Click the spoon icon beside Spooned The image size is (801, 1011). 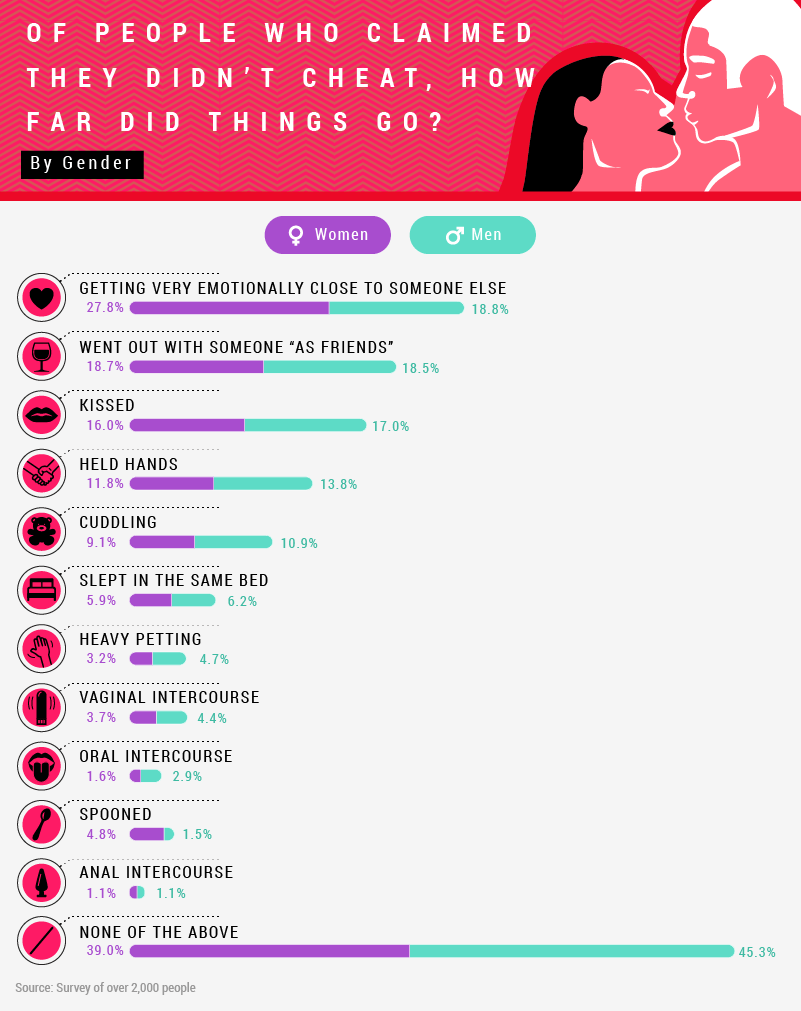click(41, 825)
